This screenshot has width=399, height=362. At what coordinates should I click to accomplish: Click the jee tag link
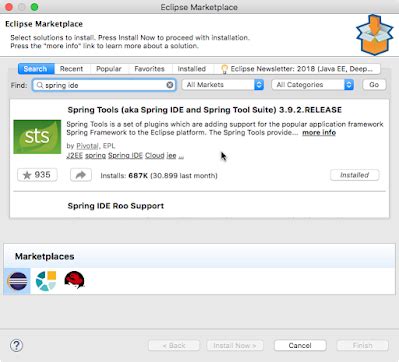pyautogui.click(x=171, y=156)
